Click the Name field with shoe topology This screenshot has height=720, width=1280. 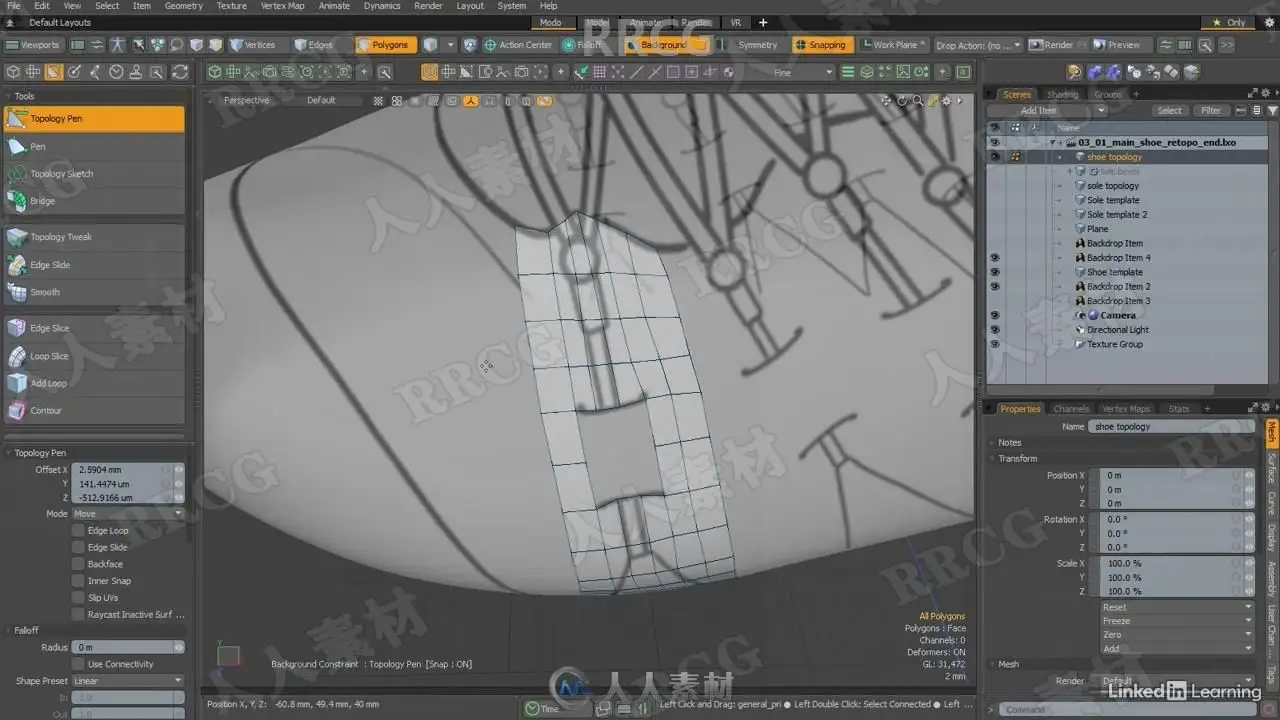click(x=1171, y=427)
